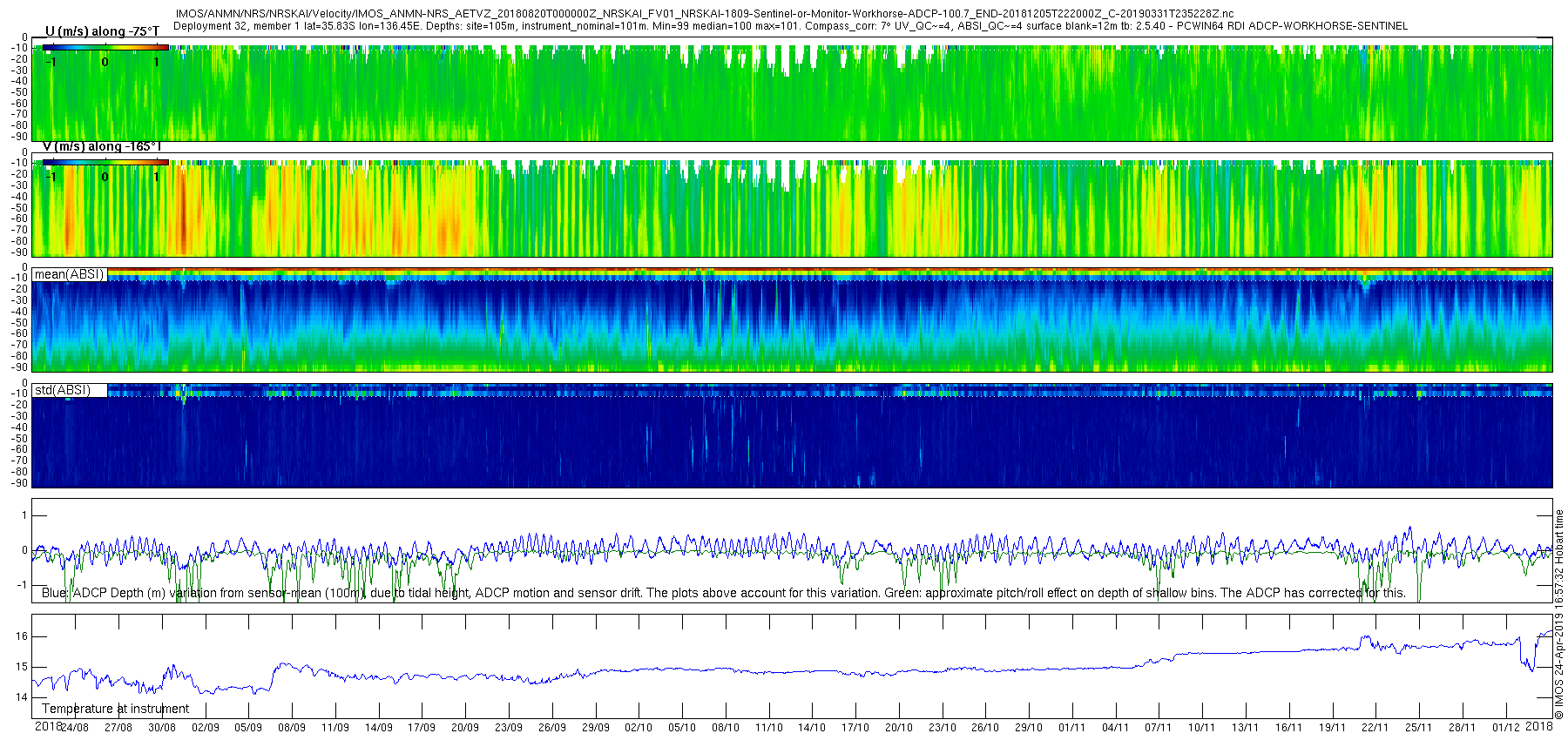The image size is (1568, 740).
Task: Click the 'Deployment 32' metadata line
Action: [x=790, y=26]
